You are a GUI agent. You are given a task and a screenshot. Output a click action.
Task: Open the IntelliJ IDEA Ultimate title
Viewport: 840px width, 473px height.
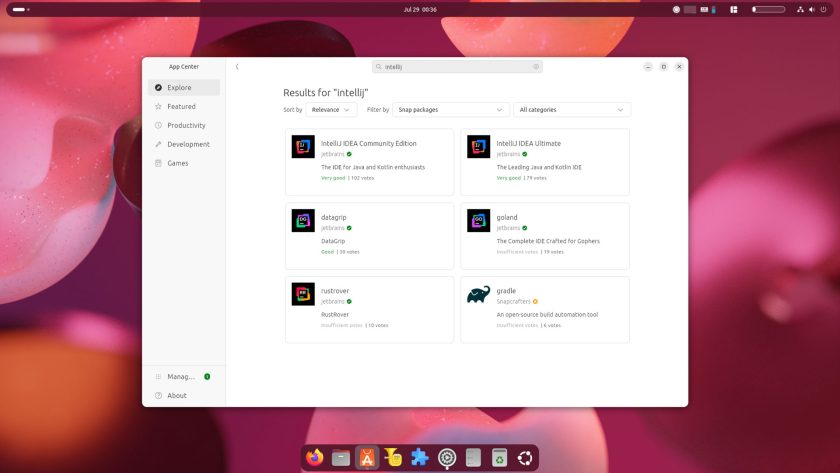pyautogui.click(x=528, y=143)
